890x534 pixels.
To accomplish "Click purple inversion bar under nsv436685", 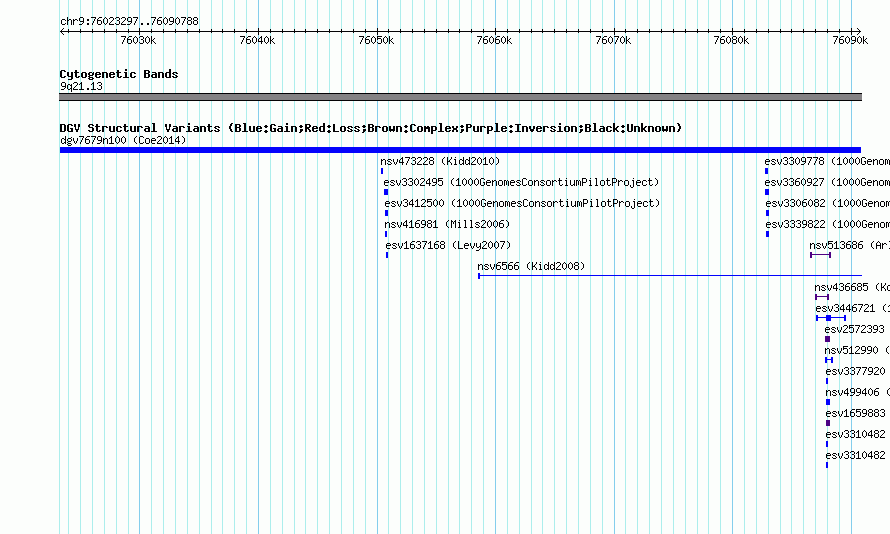I will click(822, 297).
